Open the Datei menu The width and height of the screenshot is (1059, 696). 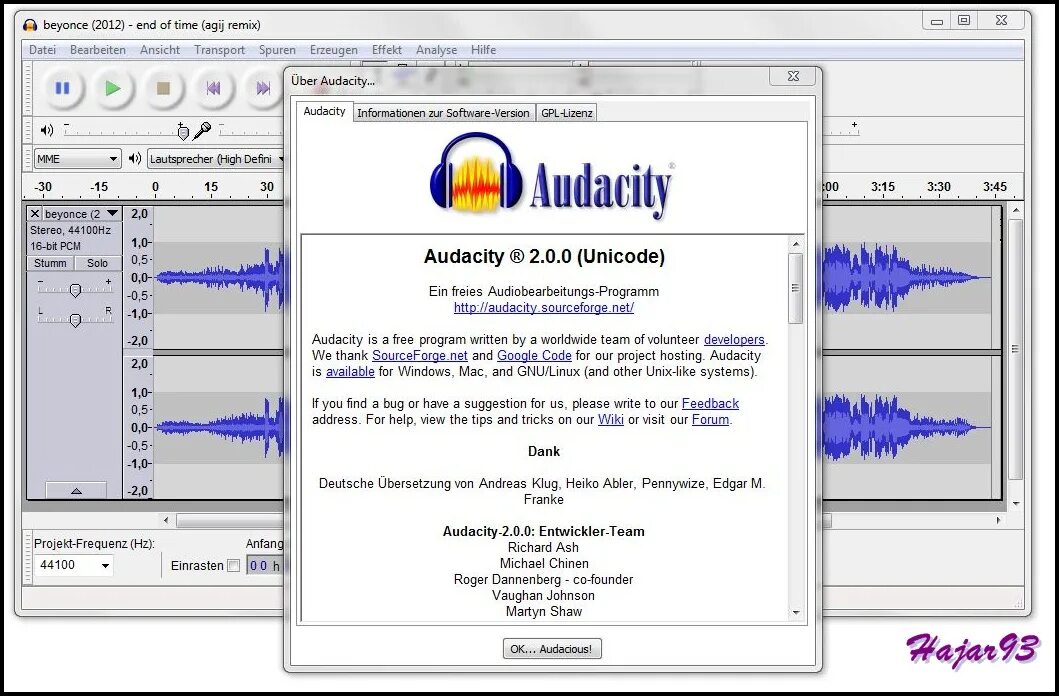pos(42,50)
